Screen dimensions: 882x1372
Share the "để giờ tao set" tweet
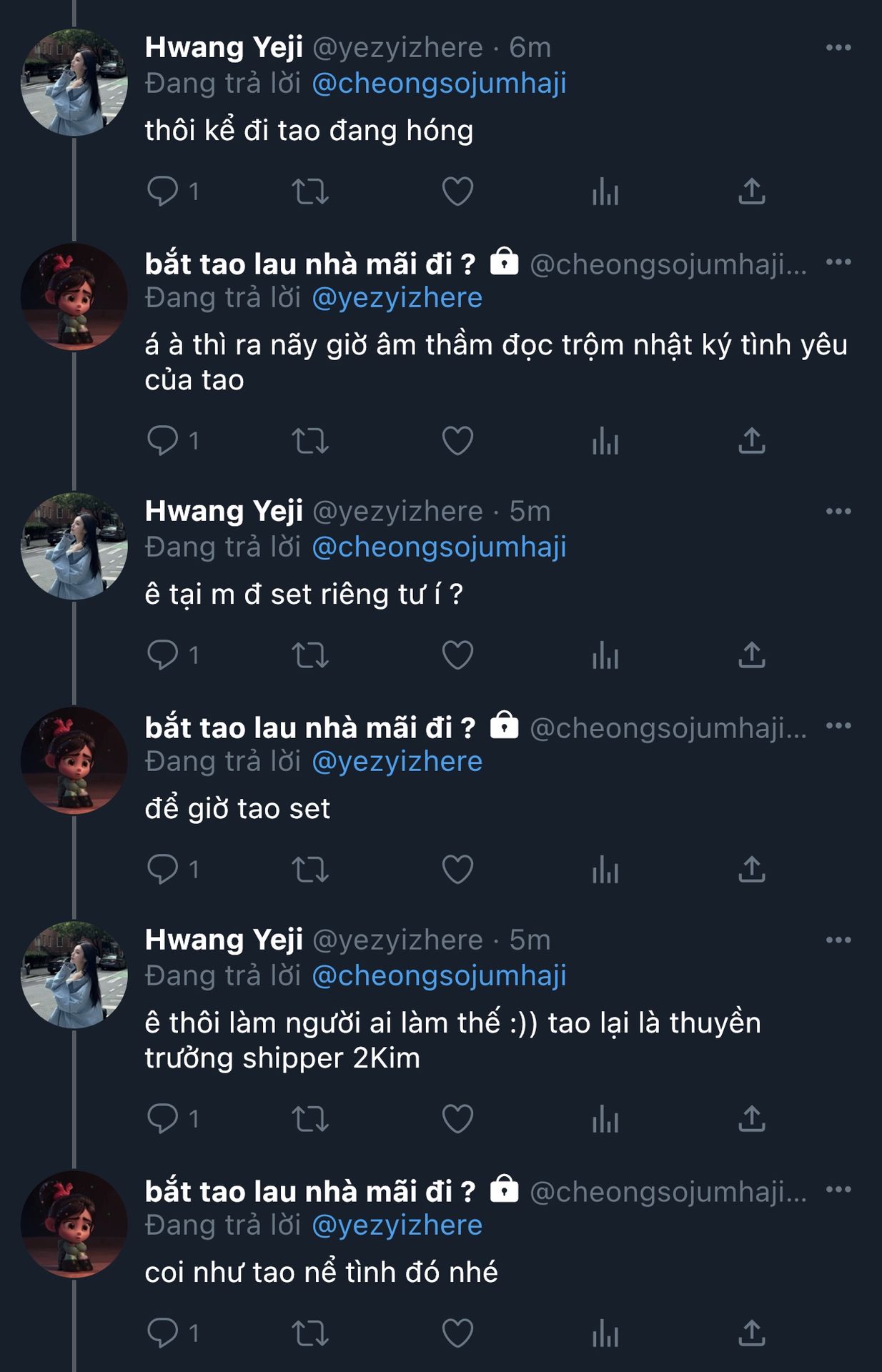tap(751, 870)
